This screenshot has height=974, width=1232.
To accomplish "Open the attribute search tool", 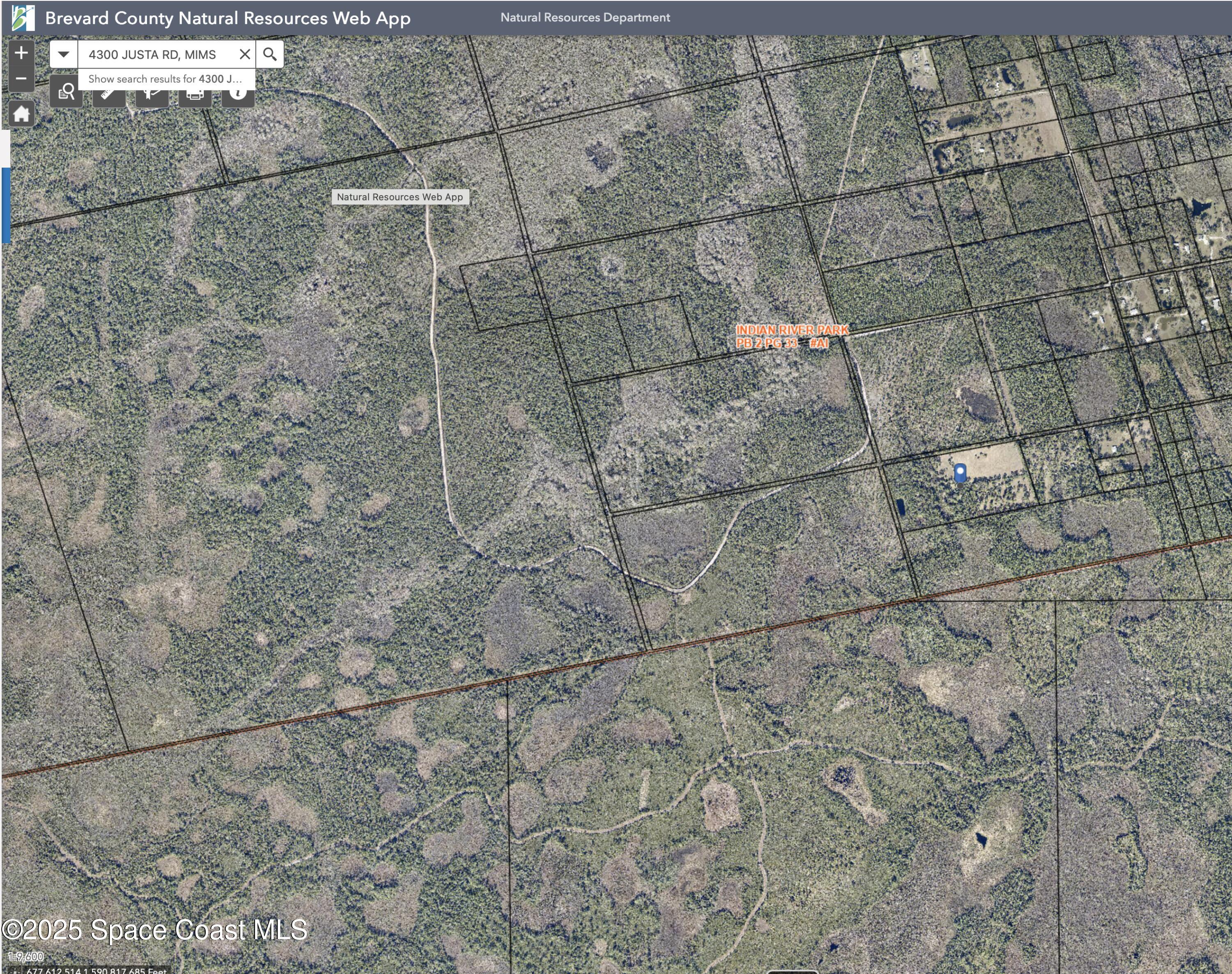I will click(66, 92).
